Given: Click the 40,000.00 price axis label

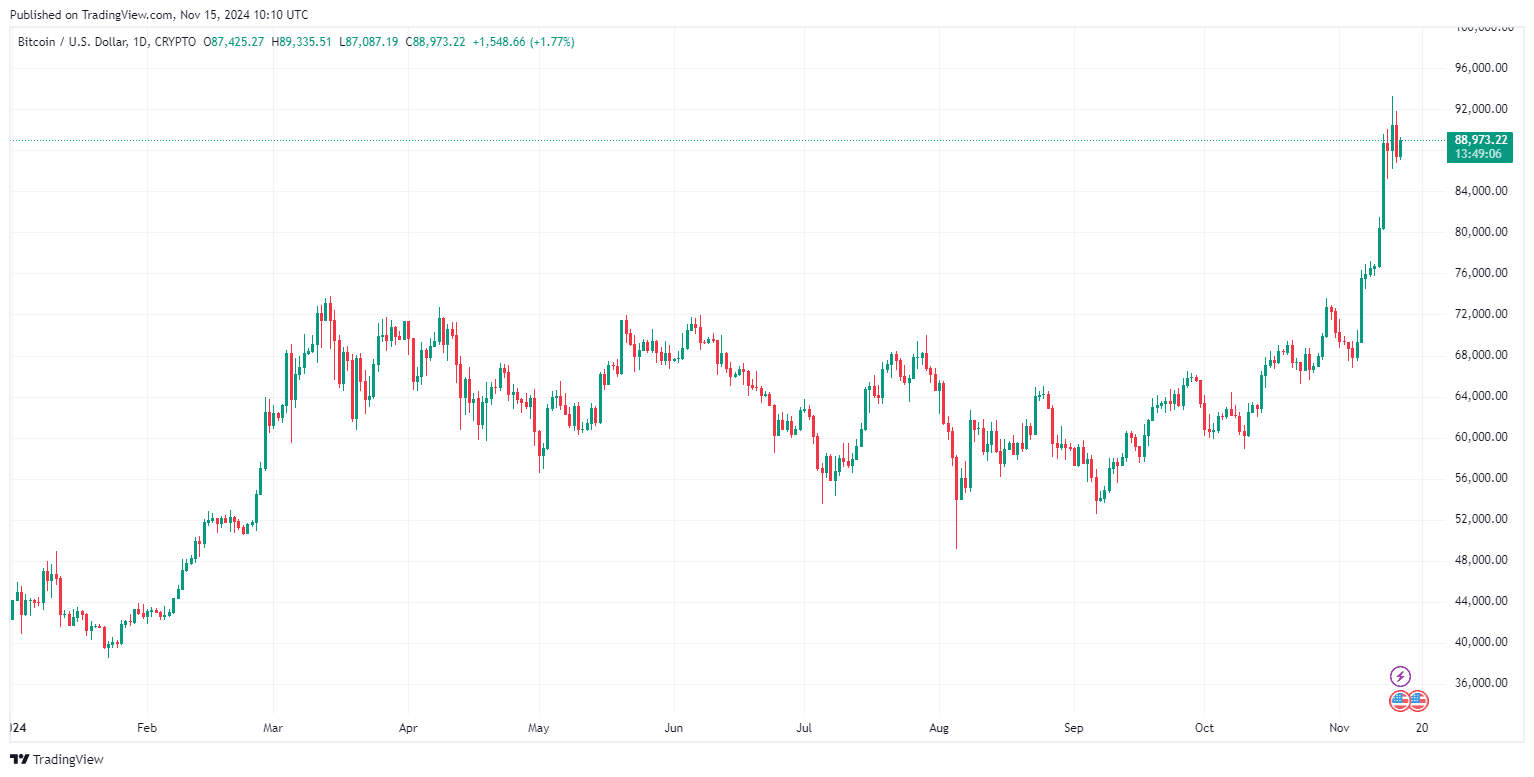Looking at the screenshot, I should (1482, 642).
